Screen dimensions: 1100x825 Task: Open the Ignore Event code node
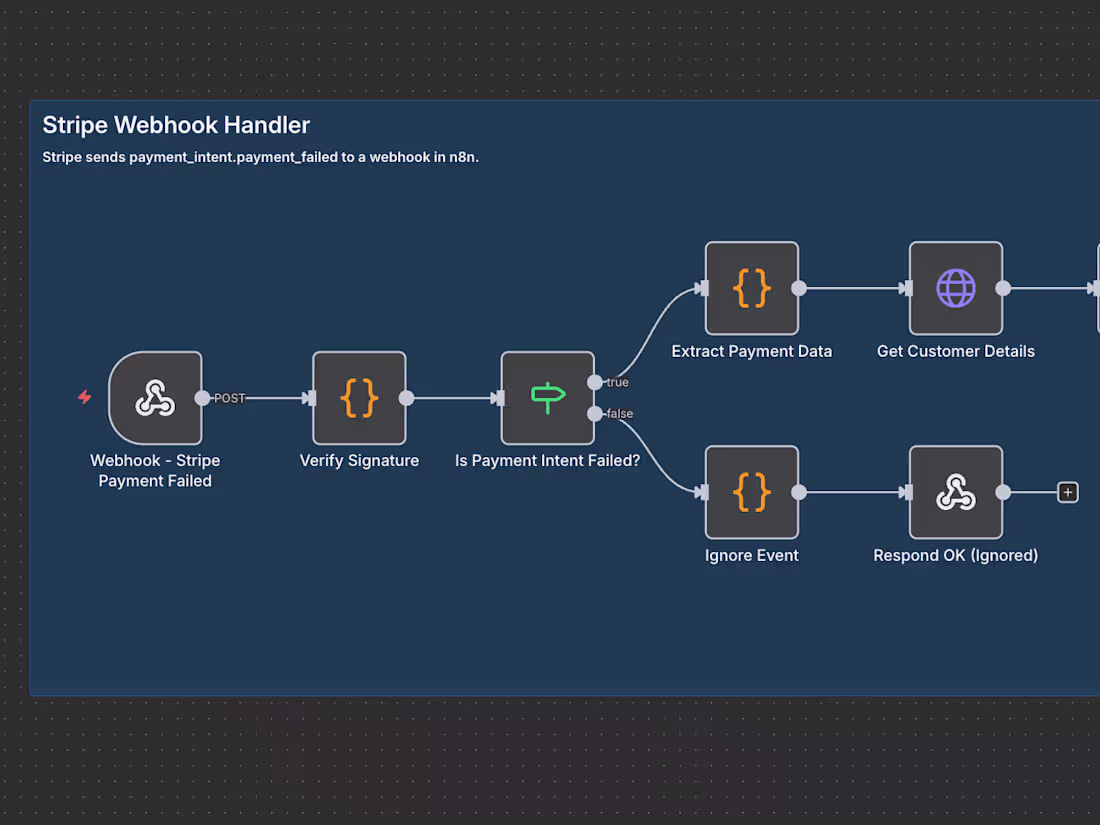(x=752, y=492)
